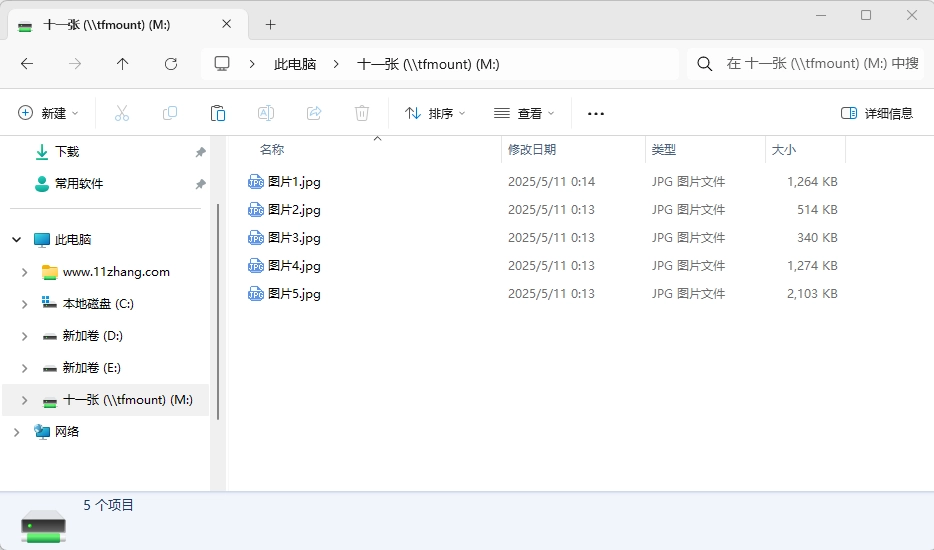Open the 排序 sort dropdown
Viewport: 934px width, 550px height.
click(x=435, y=113)
